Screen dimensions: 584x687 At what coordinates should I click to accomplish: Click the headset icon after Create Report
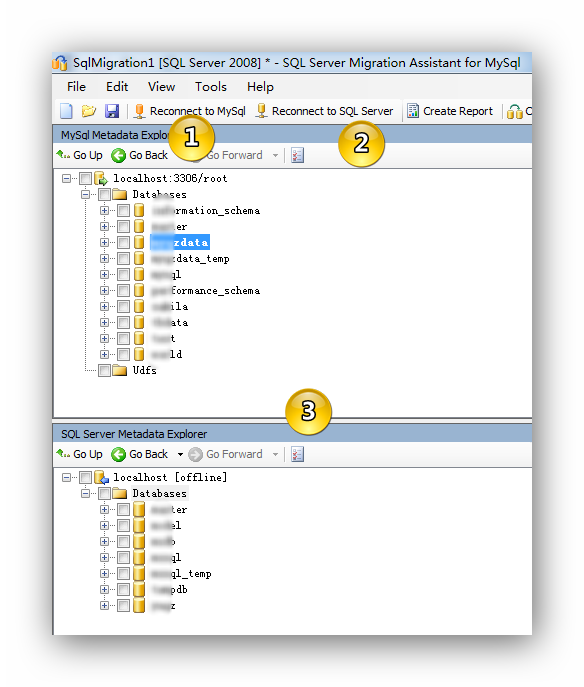(514, 112)
